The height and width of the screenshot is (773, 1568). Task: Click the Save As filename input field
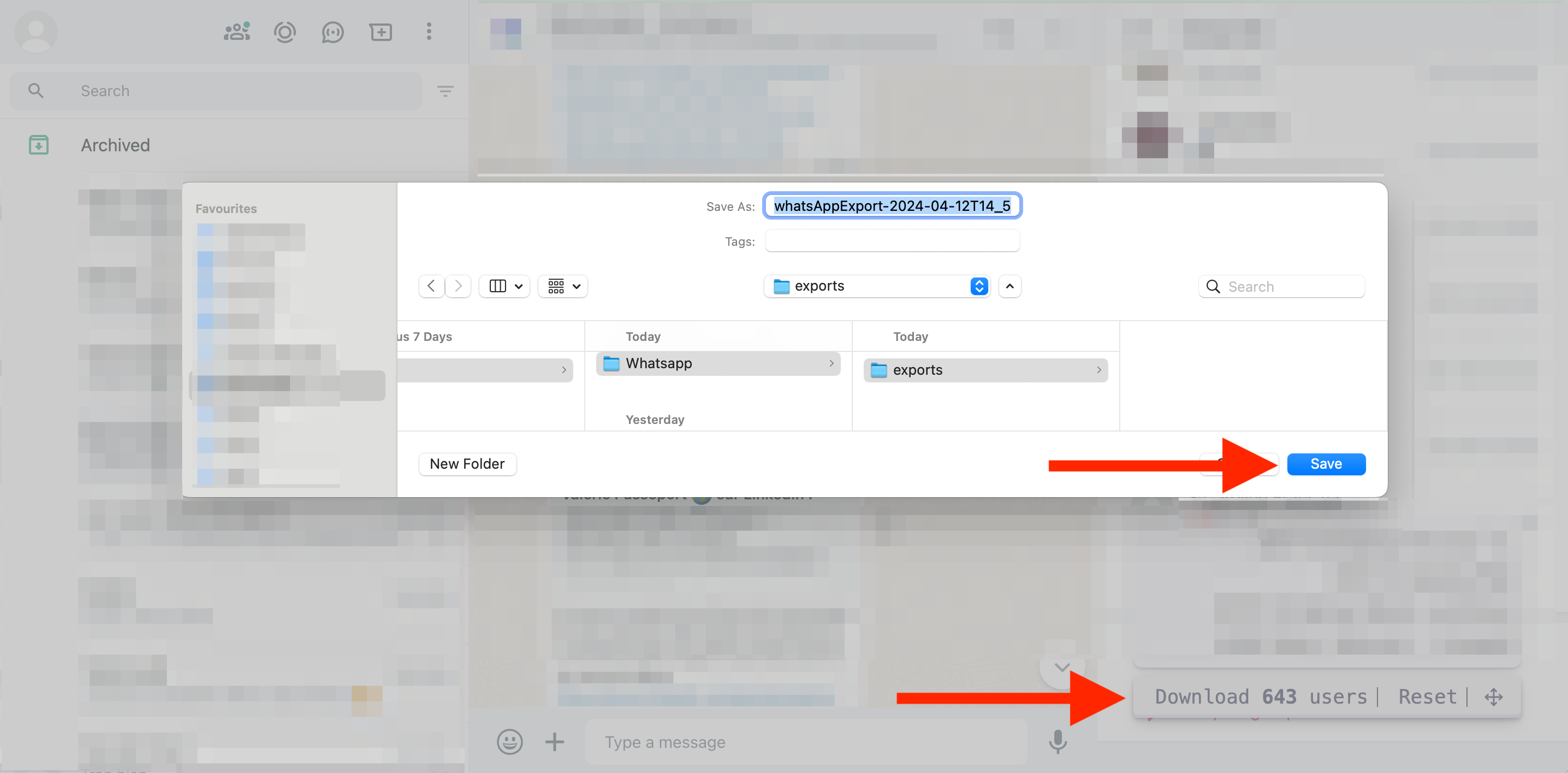click(891, 205)
